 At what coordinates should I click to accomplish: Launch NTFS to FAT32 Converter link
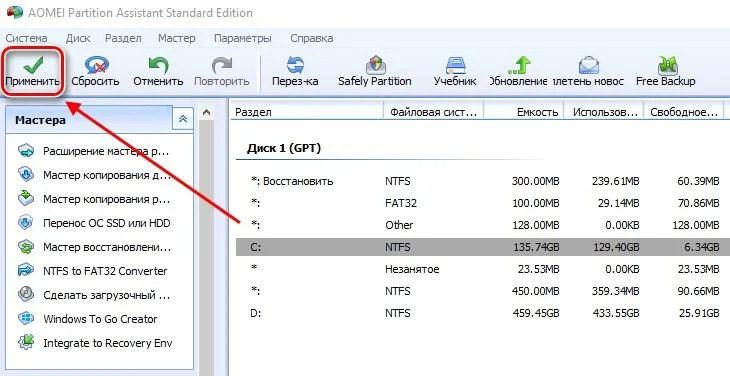pyautogui.click(x=105, y=271)
